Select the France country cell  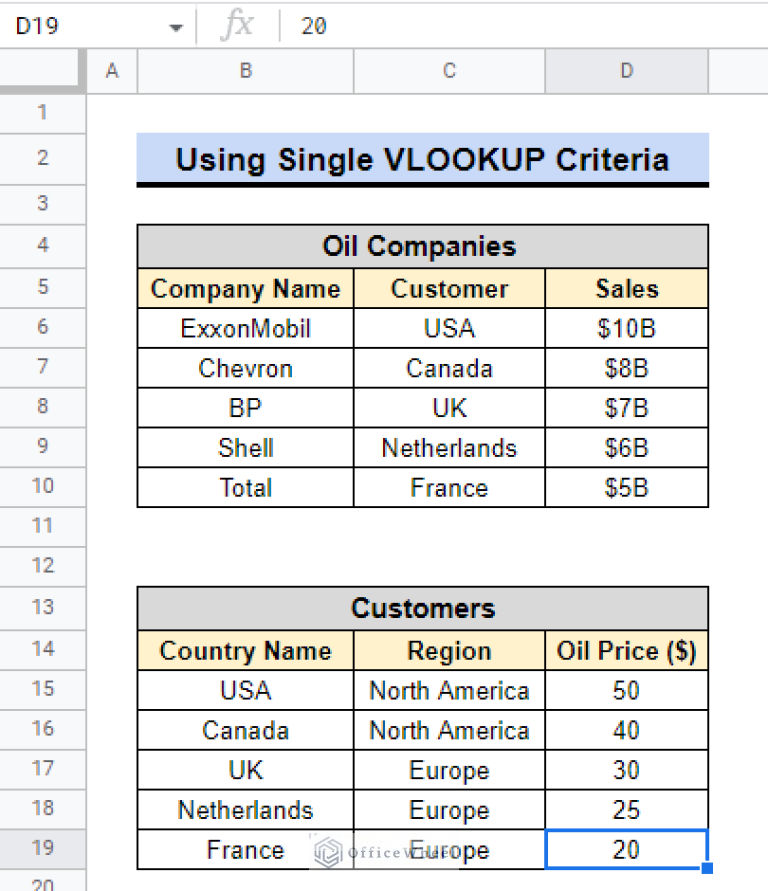click(x=244, y=849)
